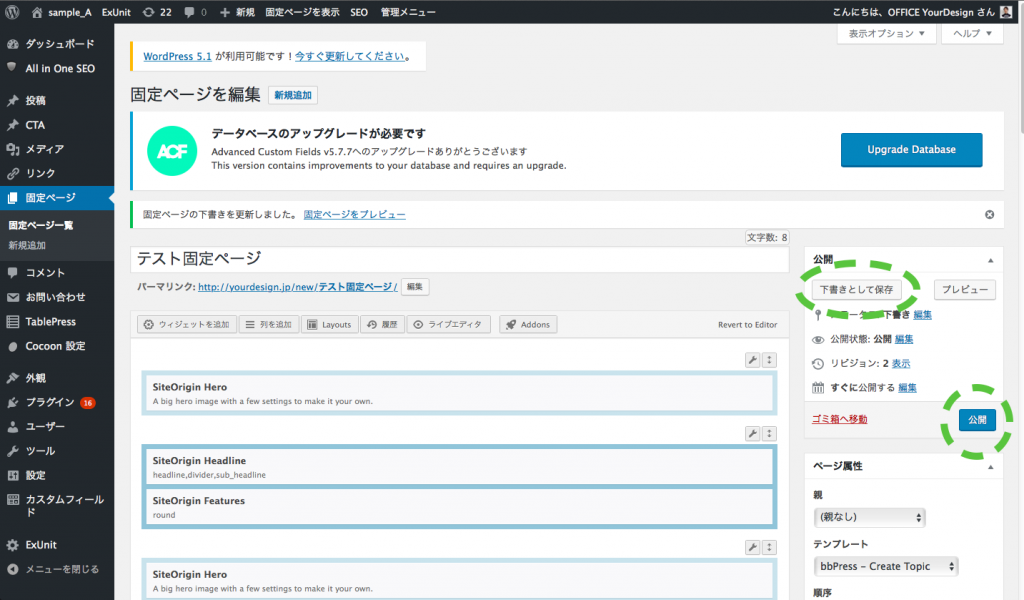
Task: Open the 親 parent page dropdown
Action: click(x=869, y=518)
